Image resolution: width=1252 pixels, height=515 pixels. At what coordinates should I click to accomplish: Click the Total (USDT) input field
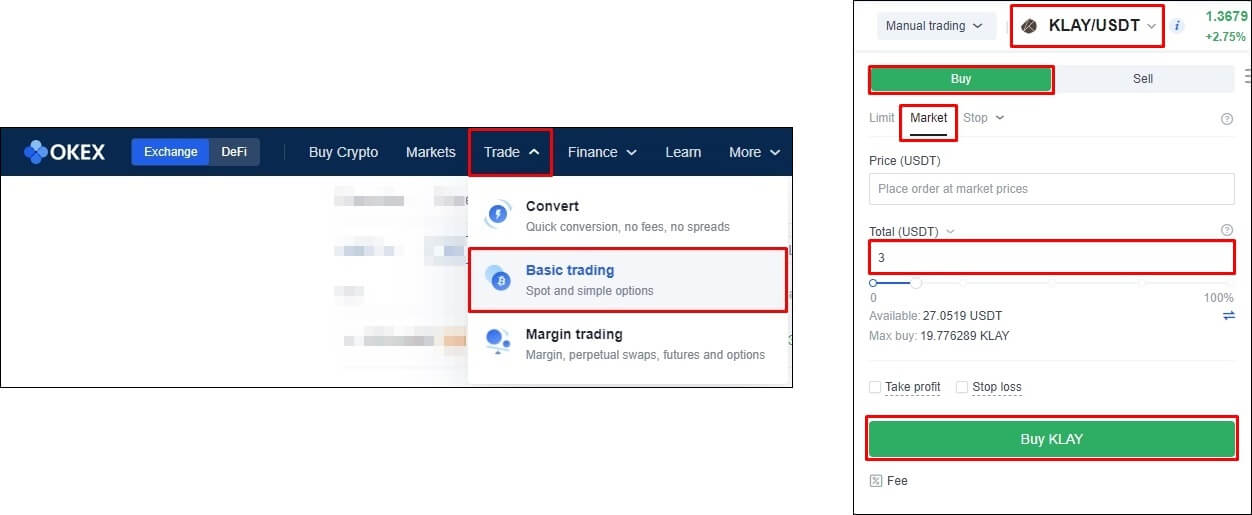tap(1051, 257)
